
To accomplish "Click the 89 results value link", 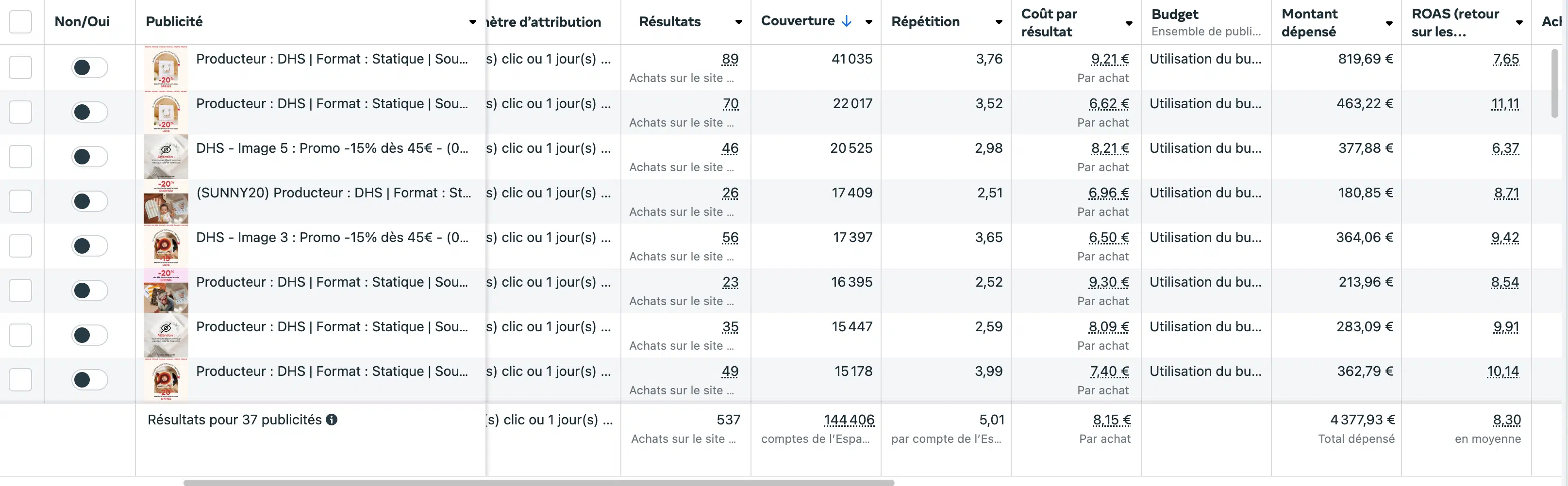I will pos(729,59).
